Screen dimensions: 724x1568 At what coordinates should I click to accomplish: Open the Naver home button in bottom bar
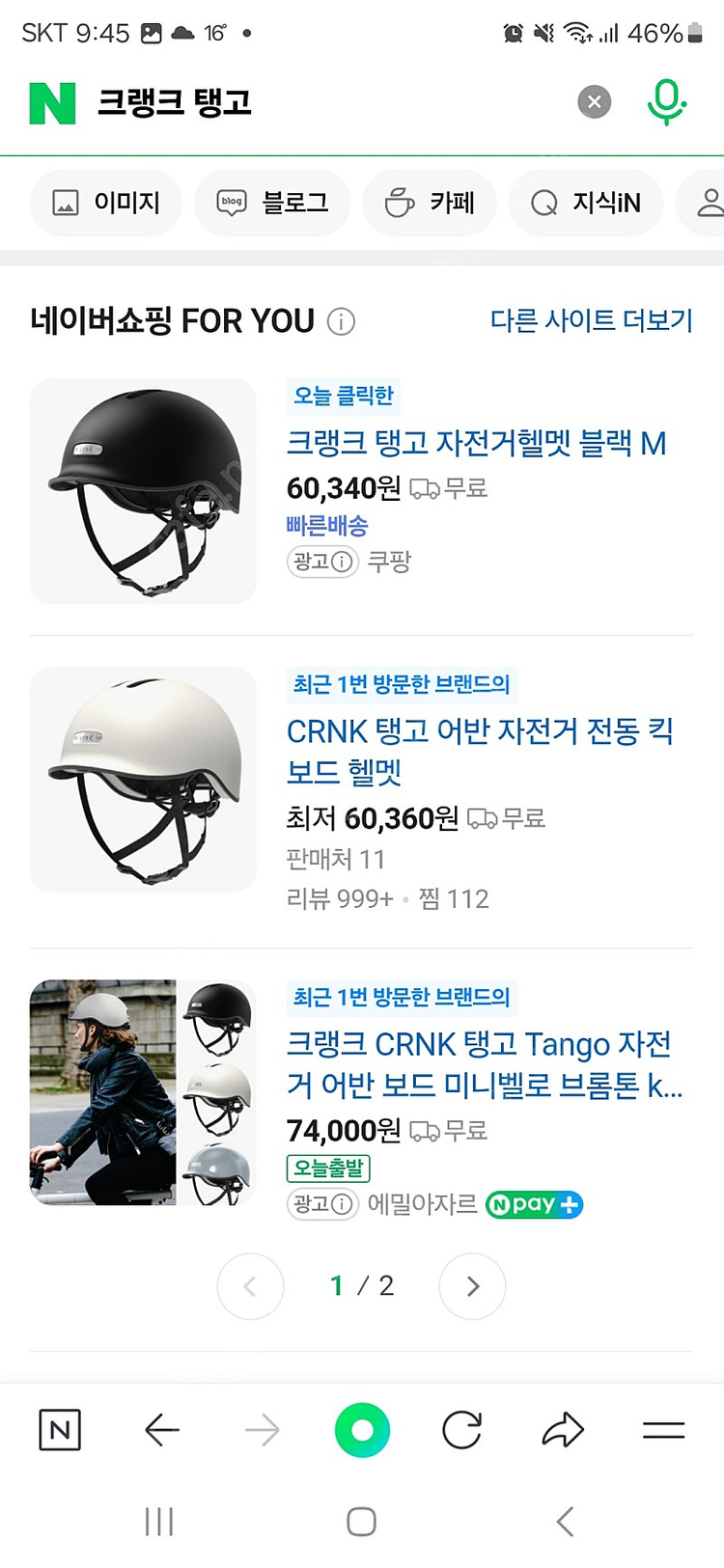tap(60, 1430)
